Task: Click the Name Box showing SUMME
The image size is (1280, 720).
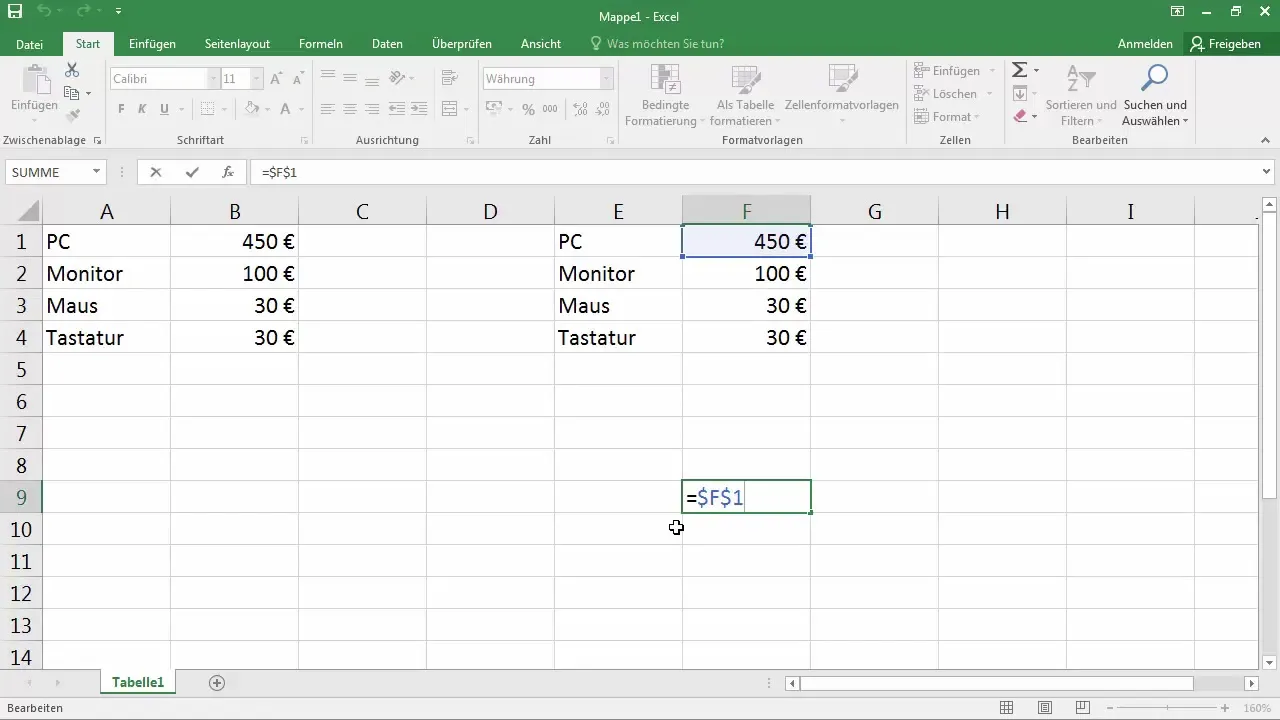Action: (x=47, y=172)
